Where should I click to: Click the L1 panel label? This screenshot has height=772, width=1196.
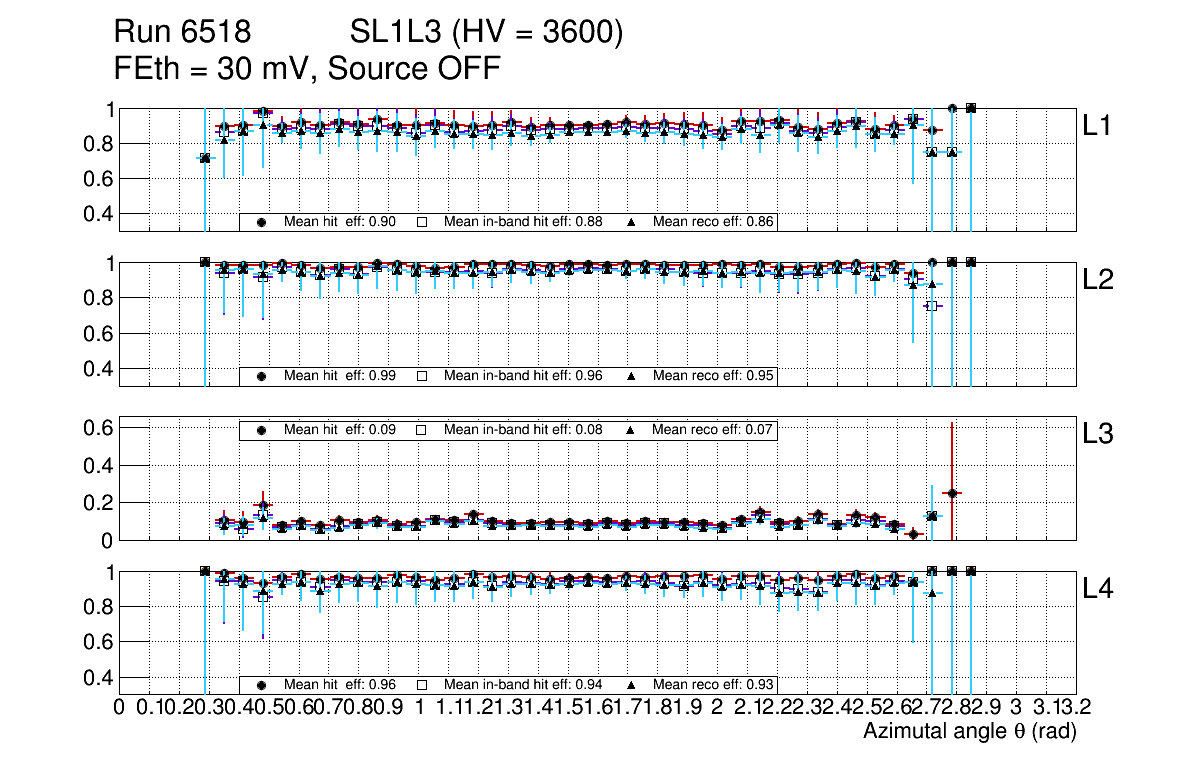pos(1098,126)
